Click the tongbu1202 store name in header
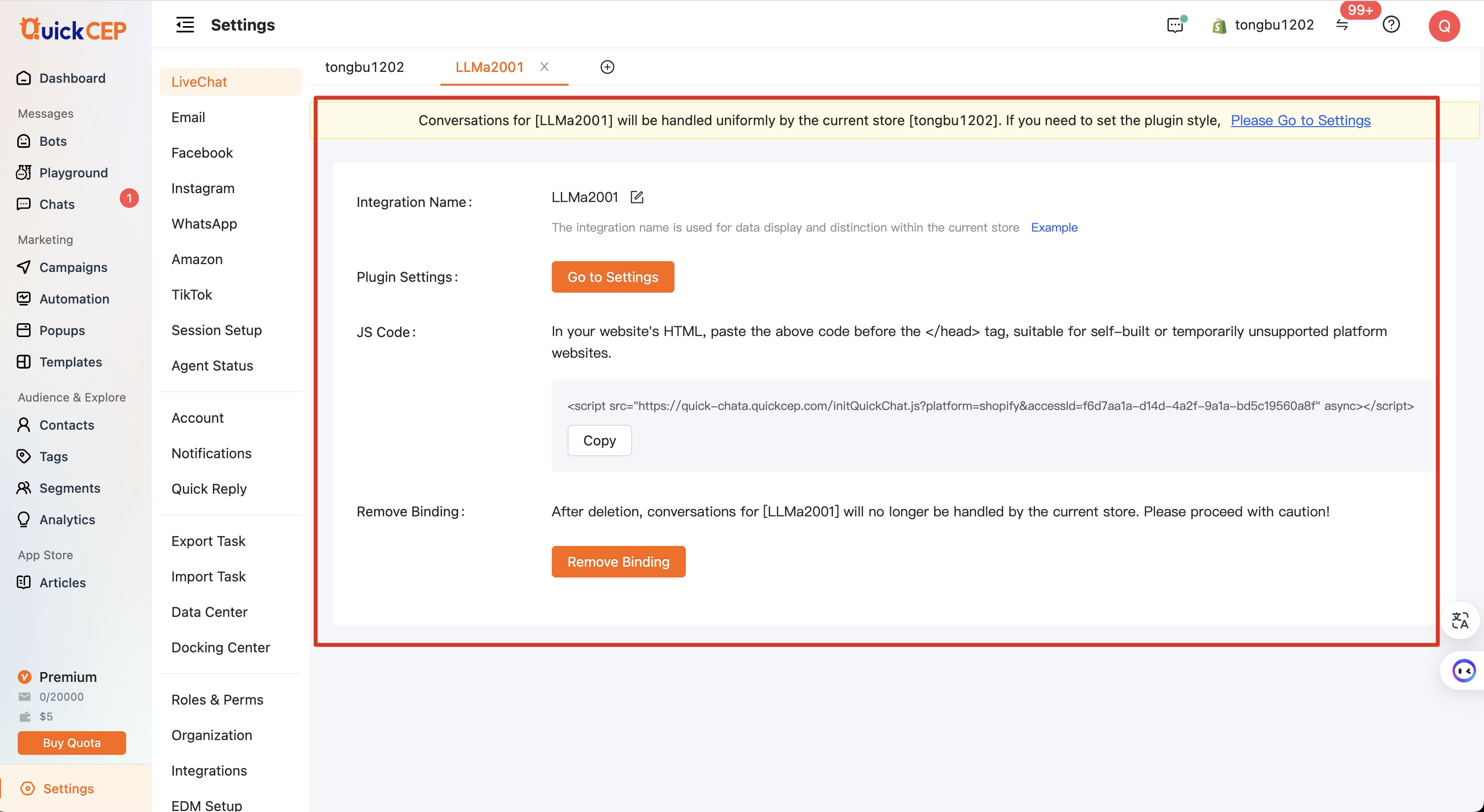The height and width of the screenshot is (812, 1484). point(1274,25)
